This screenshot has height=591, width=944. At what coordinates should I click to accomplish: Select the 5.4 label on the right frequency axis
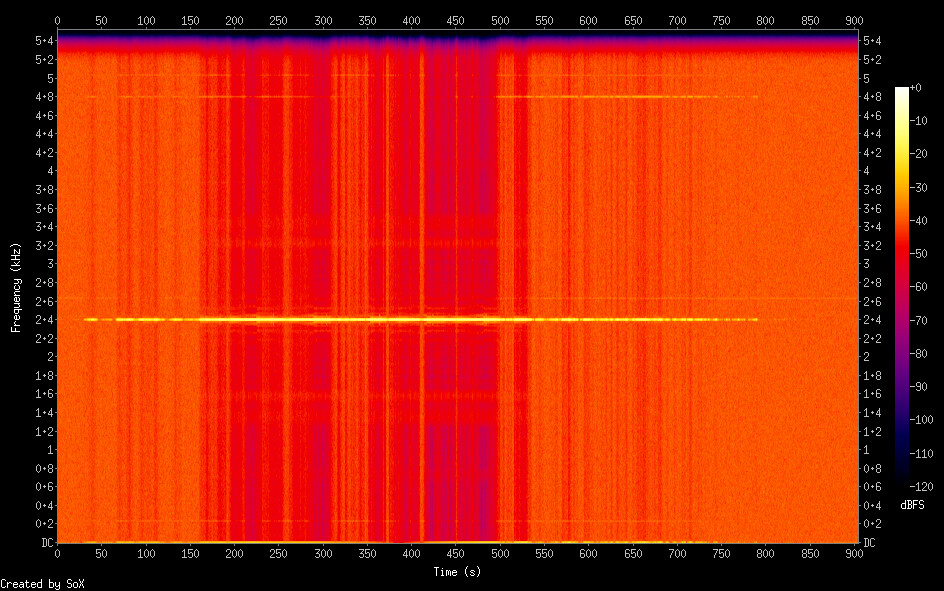[872, 40]
